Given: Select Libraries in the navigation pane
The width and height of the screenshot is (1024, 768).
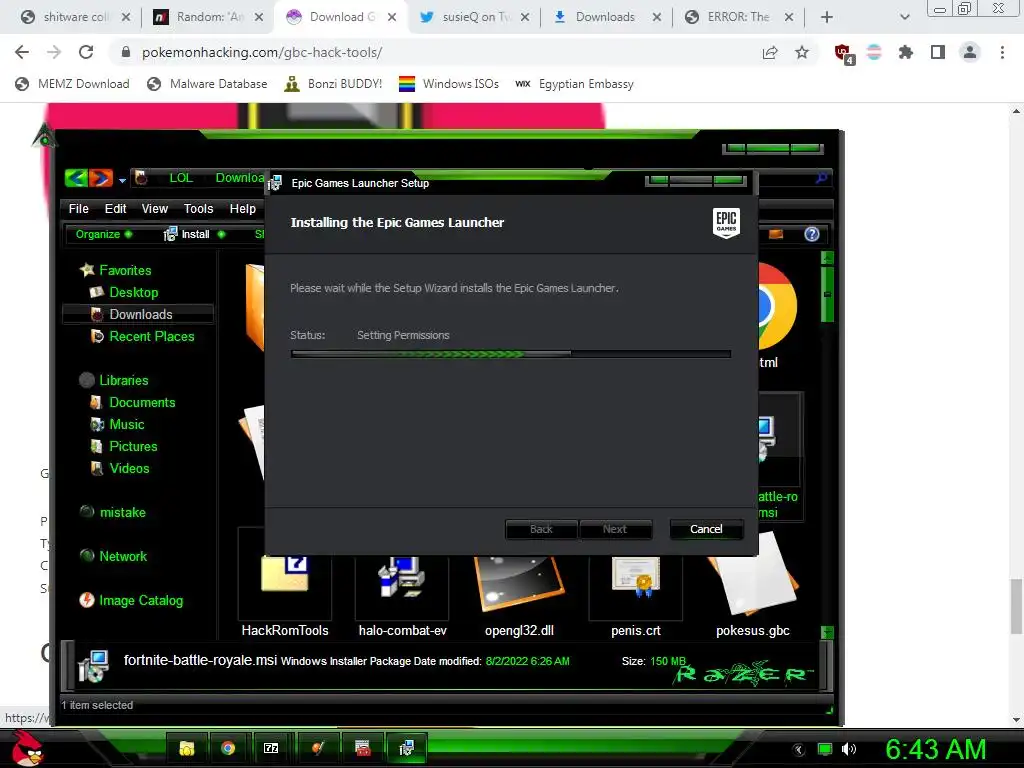Looking at the screenshot, I should (114, 380).
